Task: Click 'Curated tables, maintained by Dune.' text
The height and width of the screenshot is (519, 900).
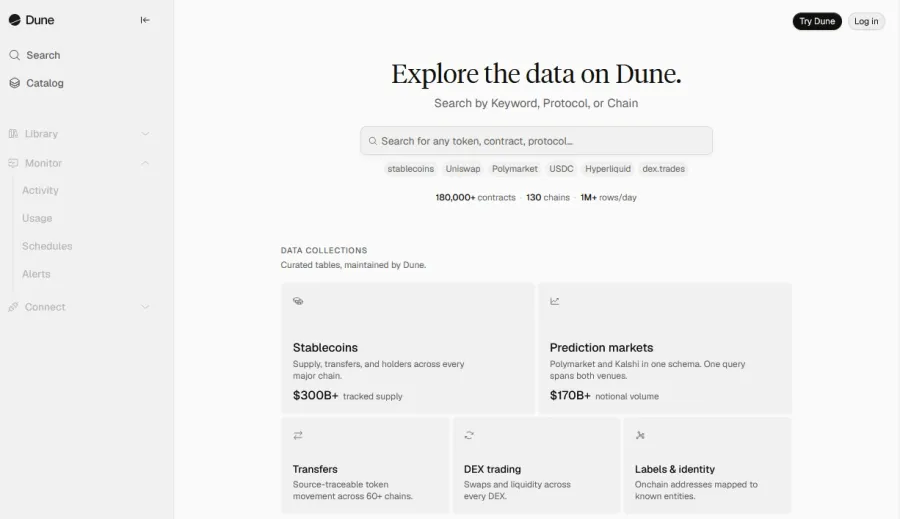Action: pyautogui.click(x=353, y=265)
